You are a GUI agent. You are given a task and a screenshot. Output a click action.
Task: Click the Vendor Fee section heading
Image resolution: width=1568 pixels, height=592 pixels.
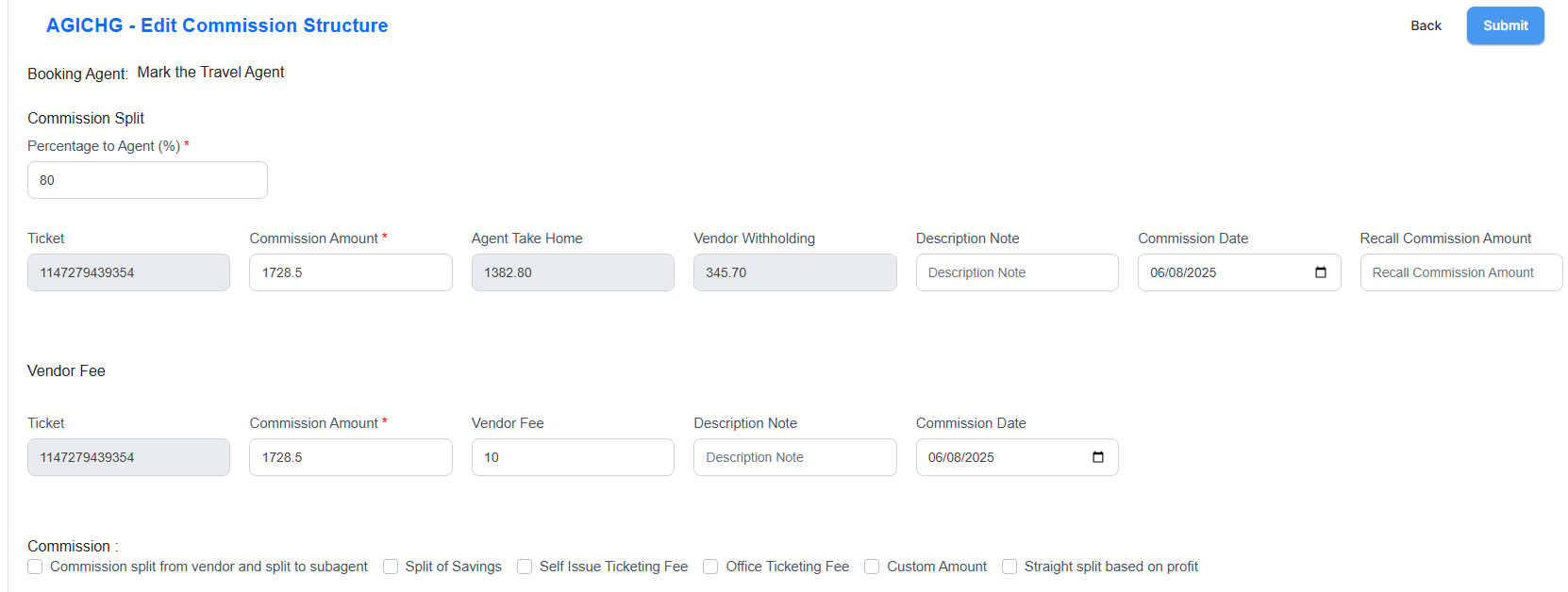(66, 370)
